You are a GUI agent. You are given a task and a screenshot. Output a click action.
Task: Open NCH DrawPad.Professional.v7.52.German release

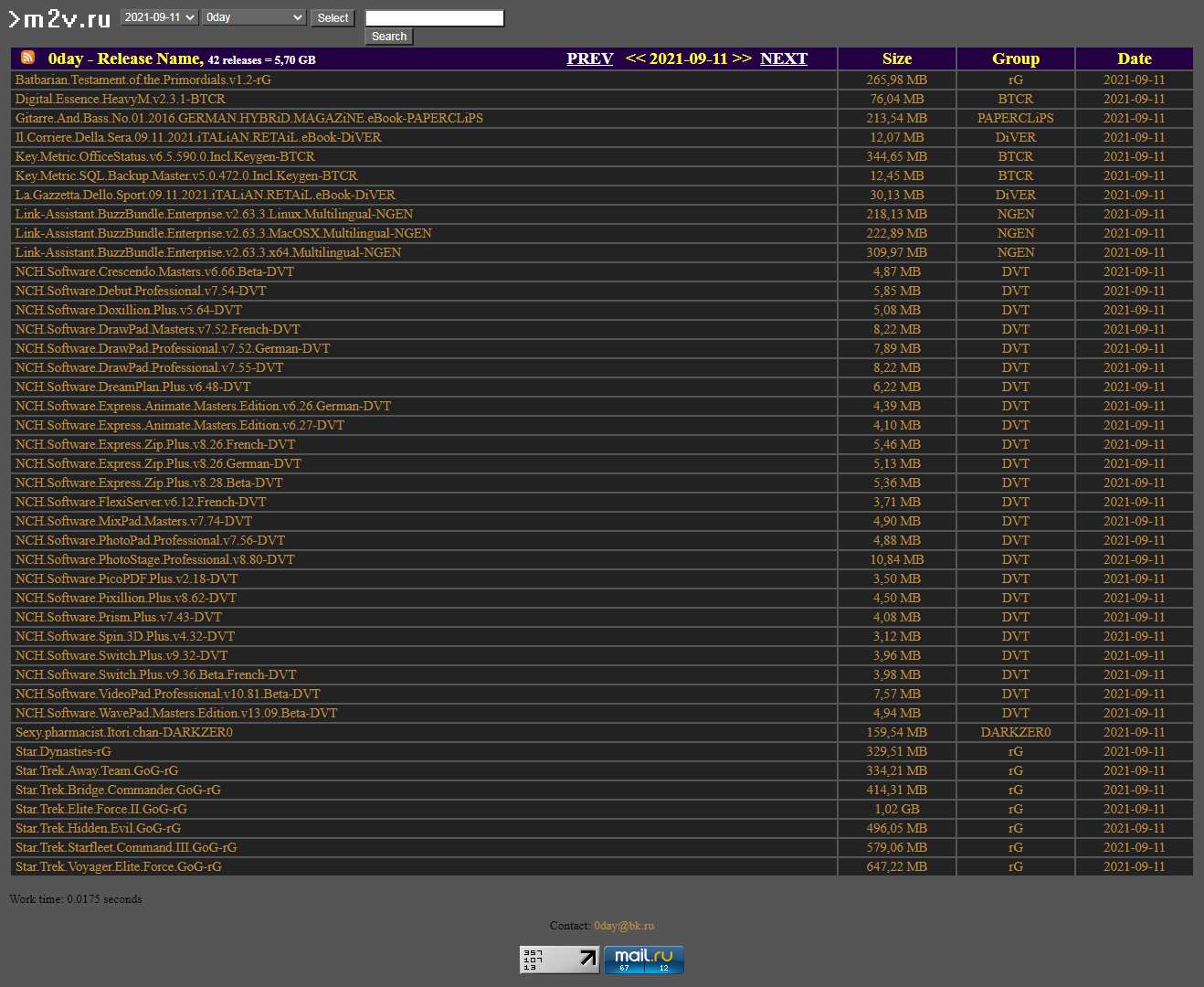pos(173,348)
